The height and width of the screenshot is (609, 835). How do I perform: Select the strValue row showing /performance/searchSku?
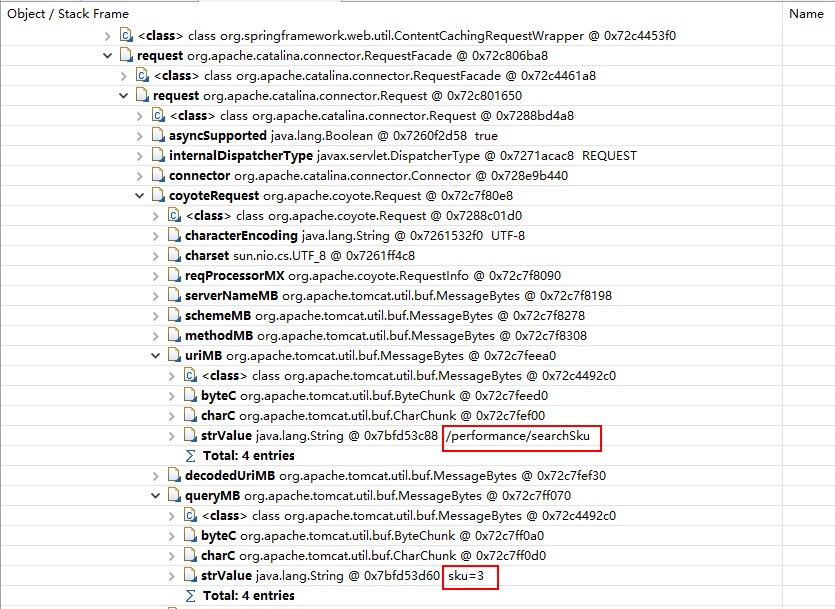pos(300,435)
